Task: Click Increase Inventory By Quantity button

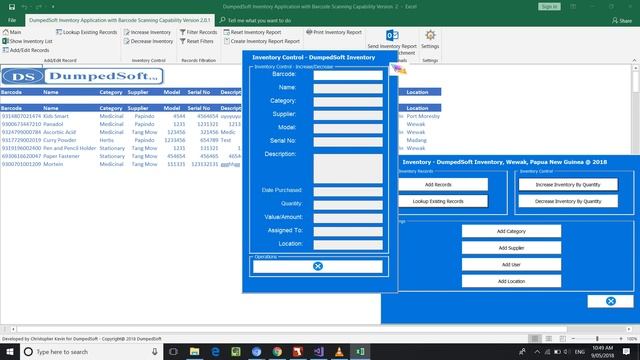Action: (568, 184)
